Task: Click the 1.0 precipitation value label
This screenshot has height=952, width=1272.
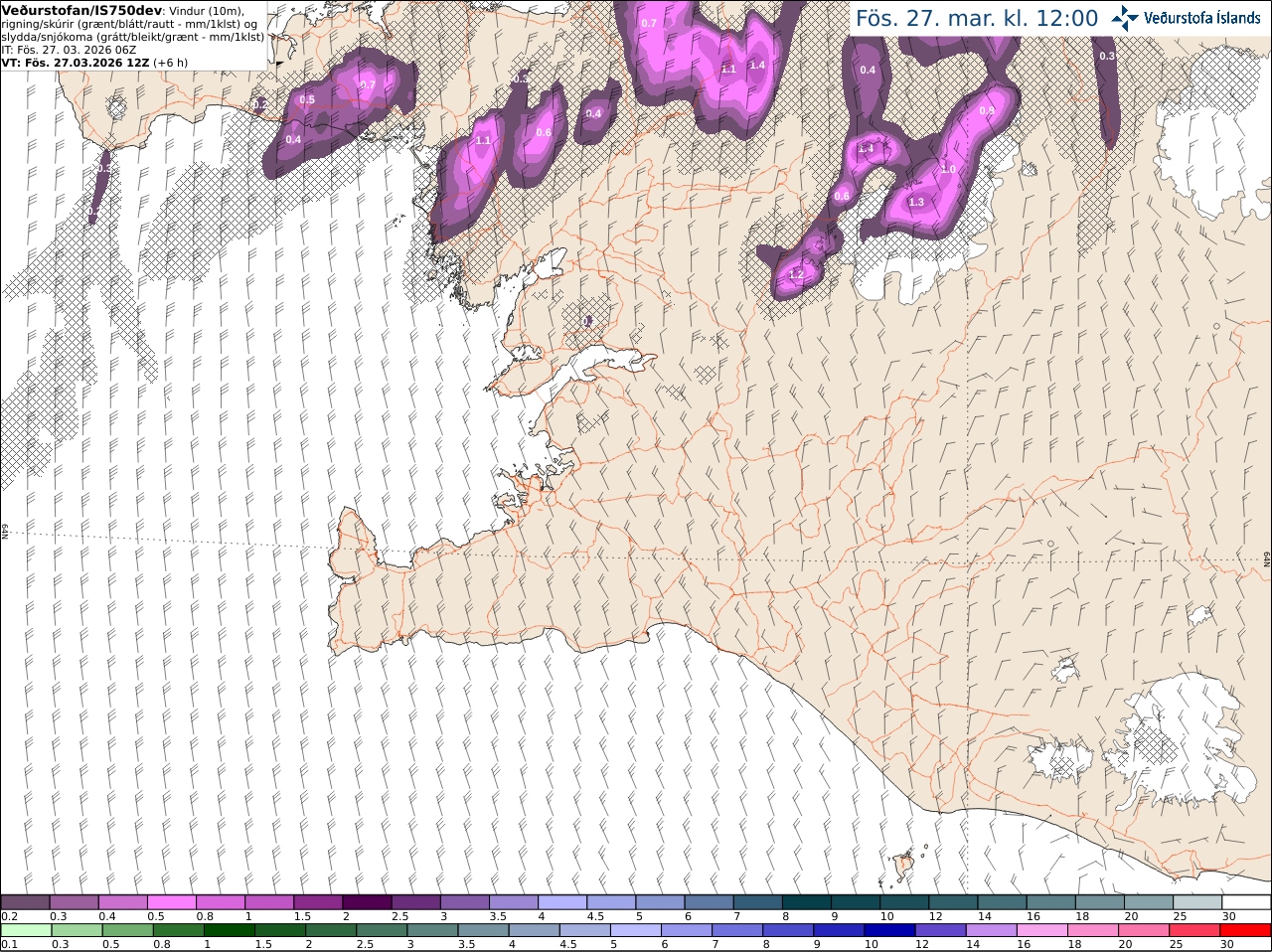Action: [948, 170]
